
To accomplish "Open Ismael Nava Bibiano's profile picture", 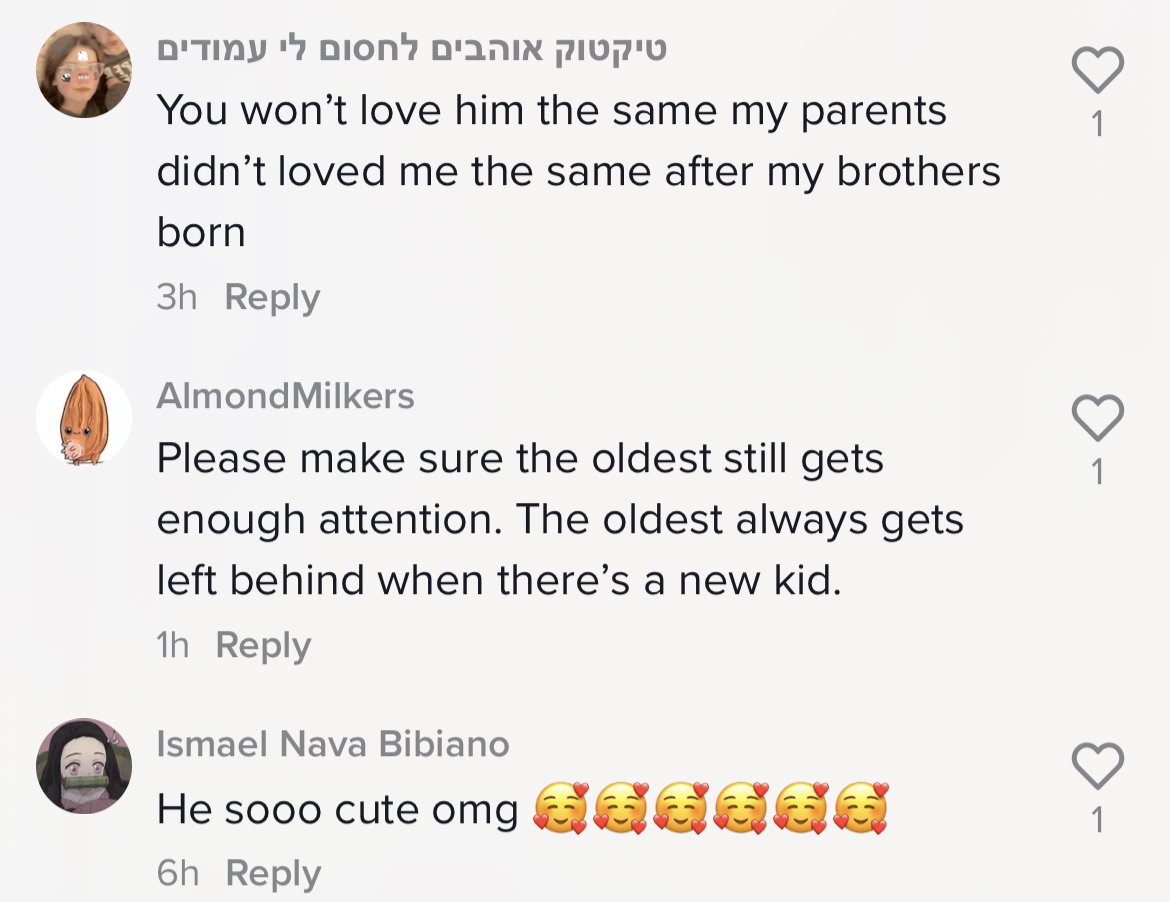I will 84,765.
